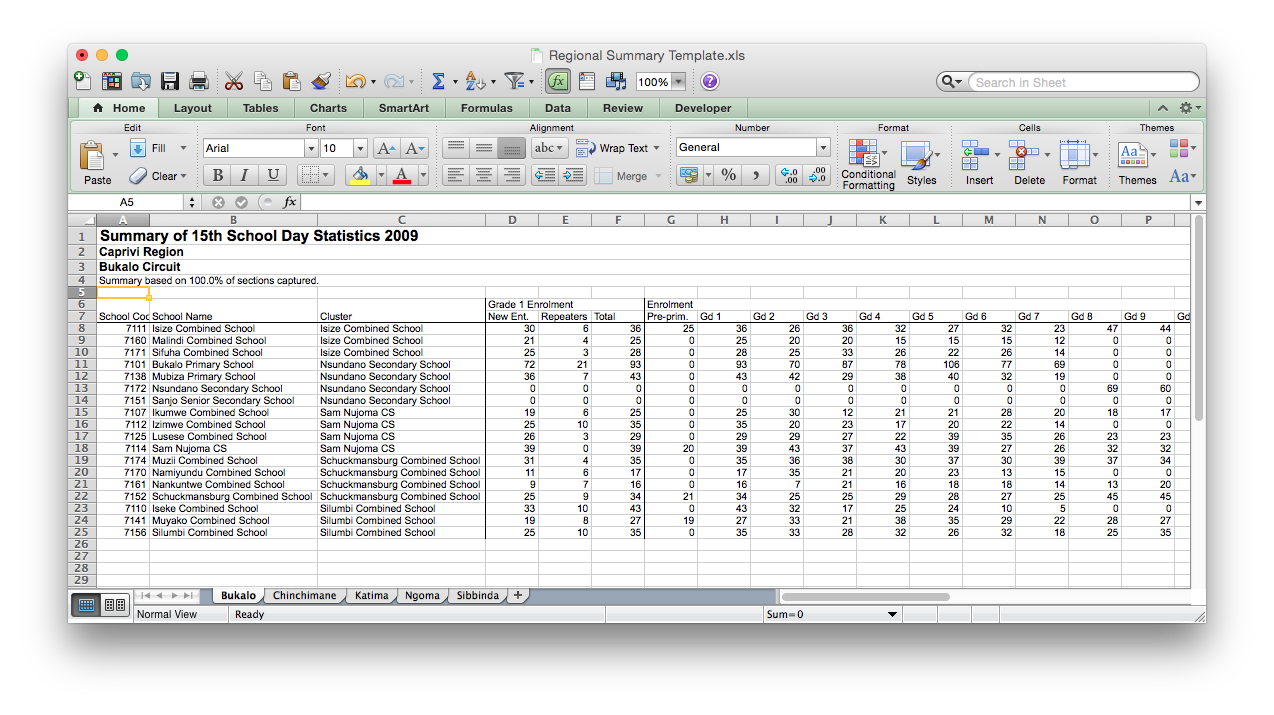This screenshot has height=715, width=1274.
Task: Toggle Bold formatting
Action: coord(216,175)
